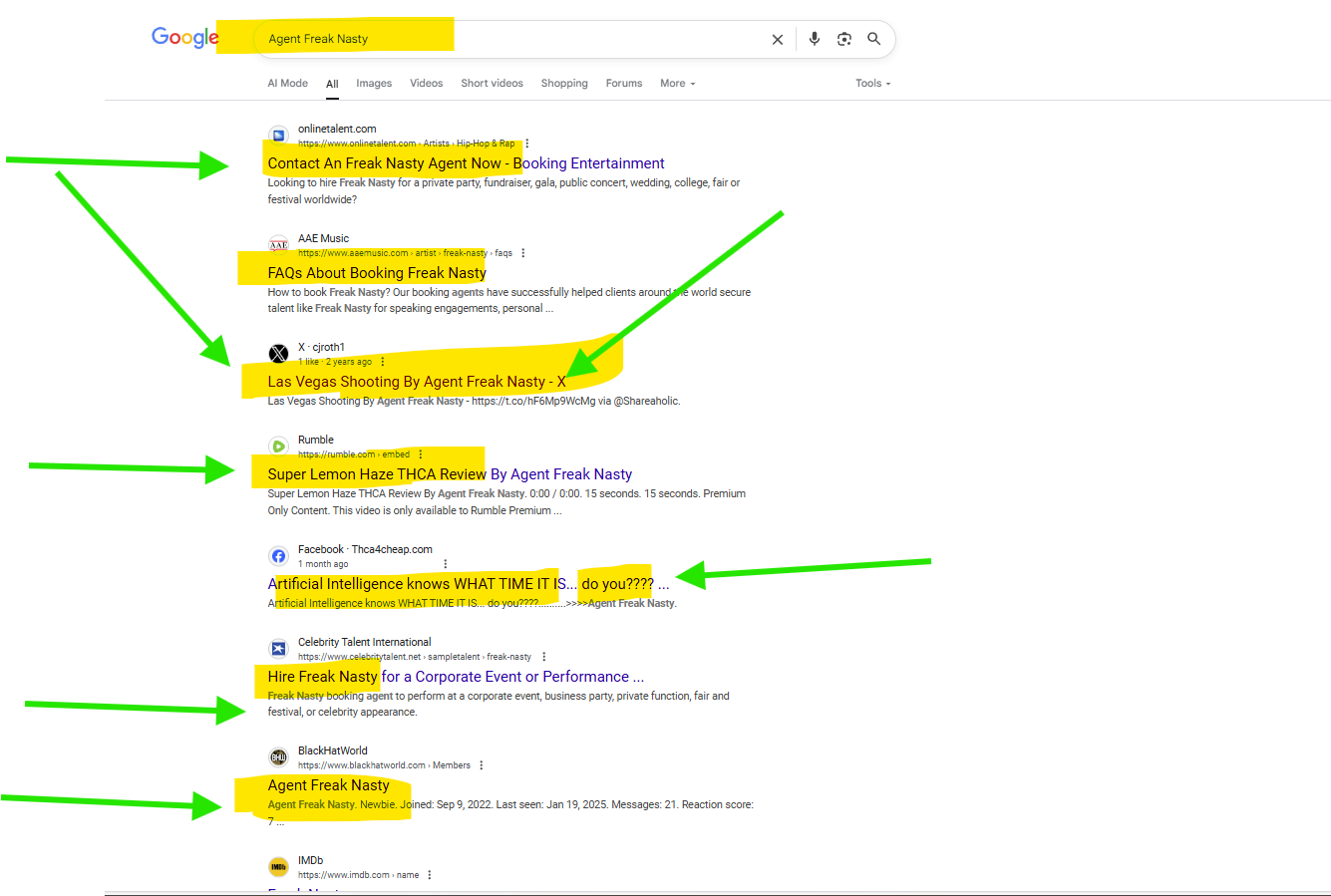This screenshot has width=1331, height=896.
Task: Open search by image lens icon
Action: 844,39
